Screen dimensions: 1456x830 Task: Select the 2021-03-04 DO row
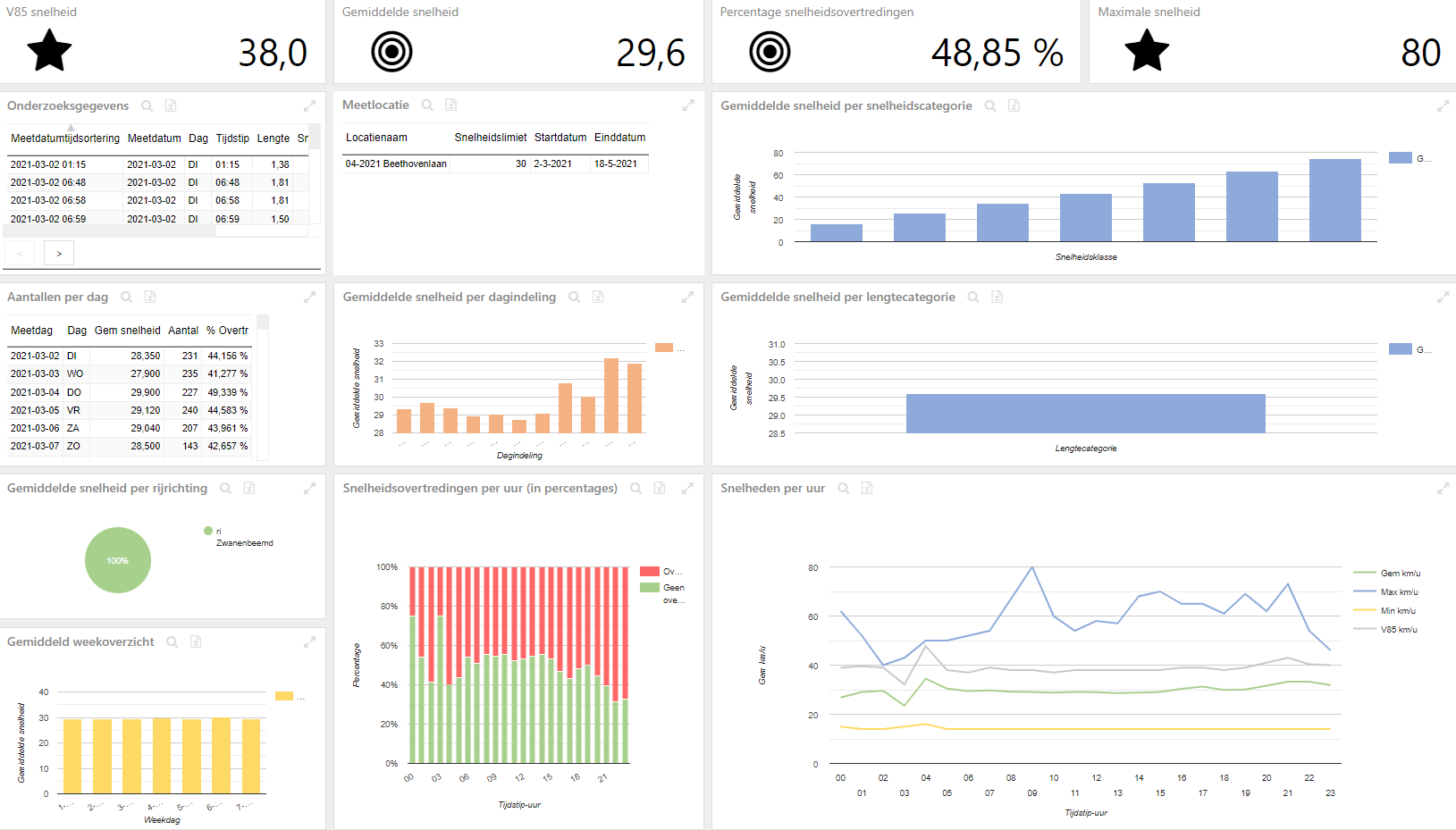(x=130, y=392)
